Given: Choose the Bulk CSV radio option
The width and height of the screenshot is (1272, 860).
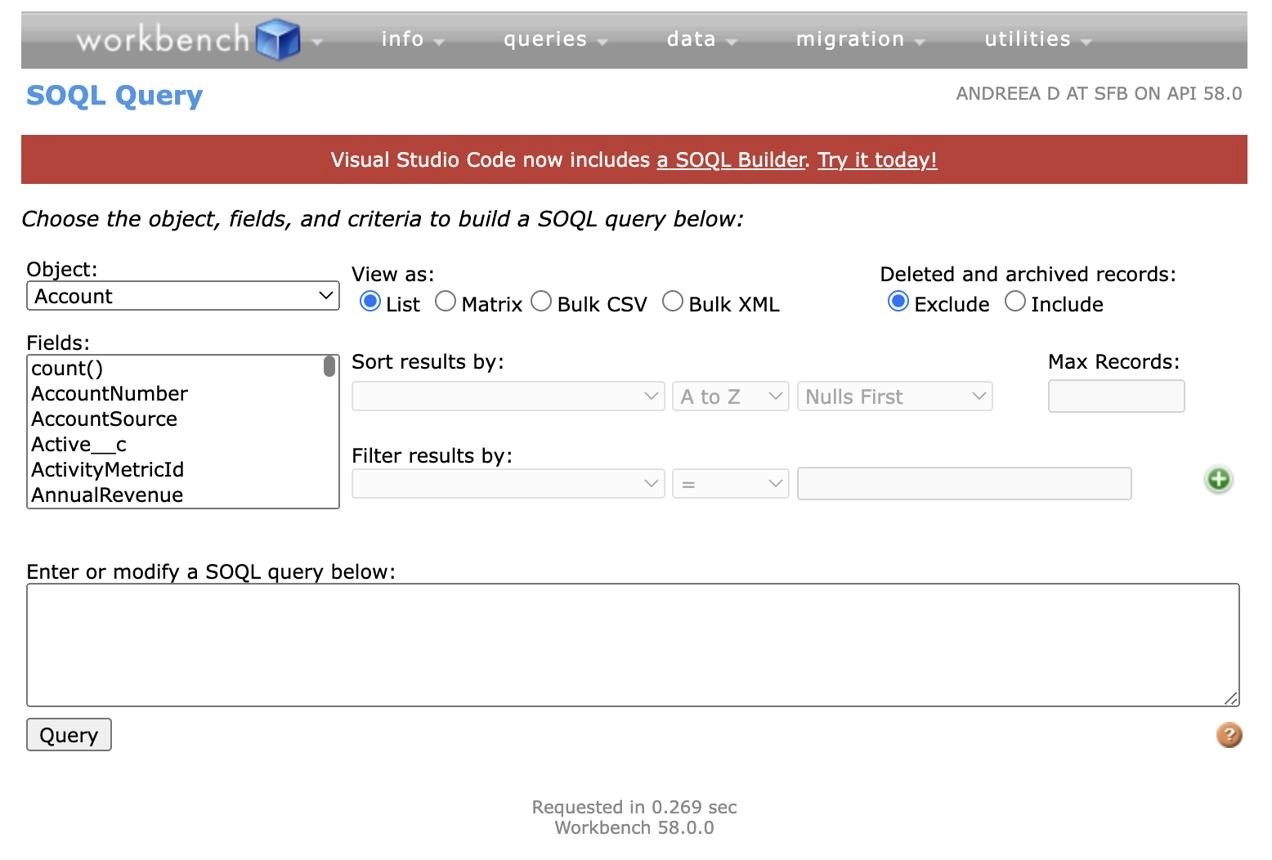Looking at the screenshot, I should click(541, 301).
